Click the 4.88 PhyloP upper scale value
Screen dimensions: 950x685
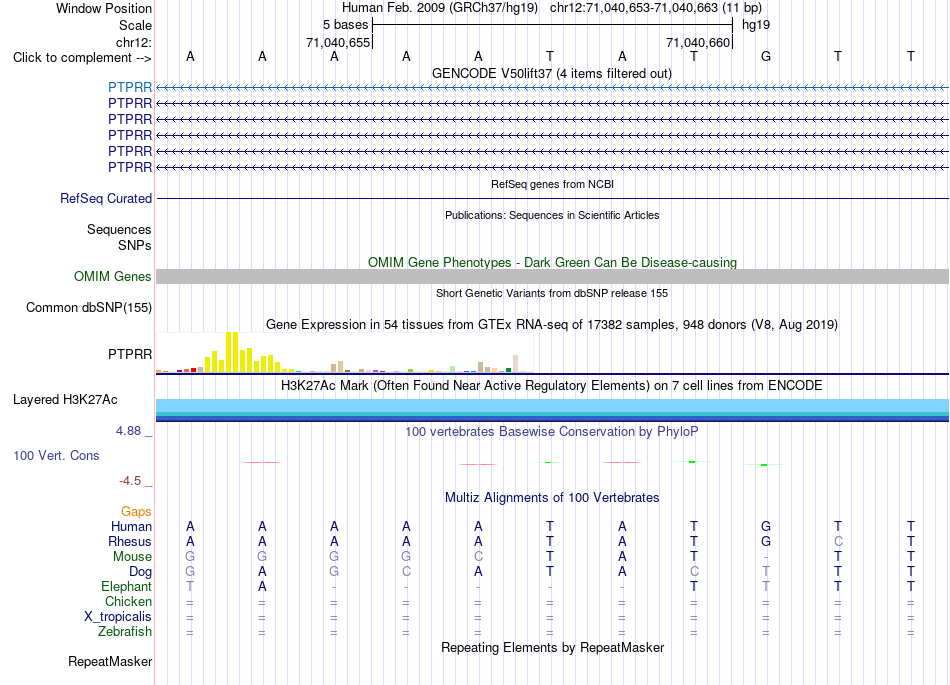point(128,431)
